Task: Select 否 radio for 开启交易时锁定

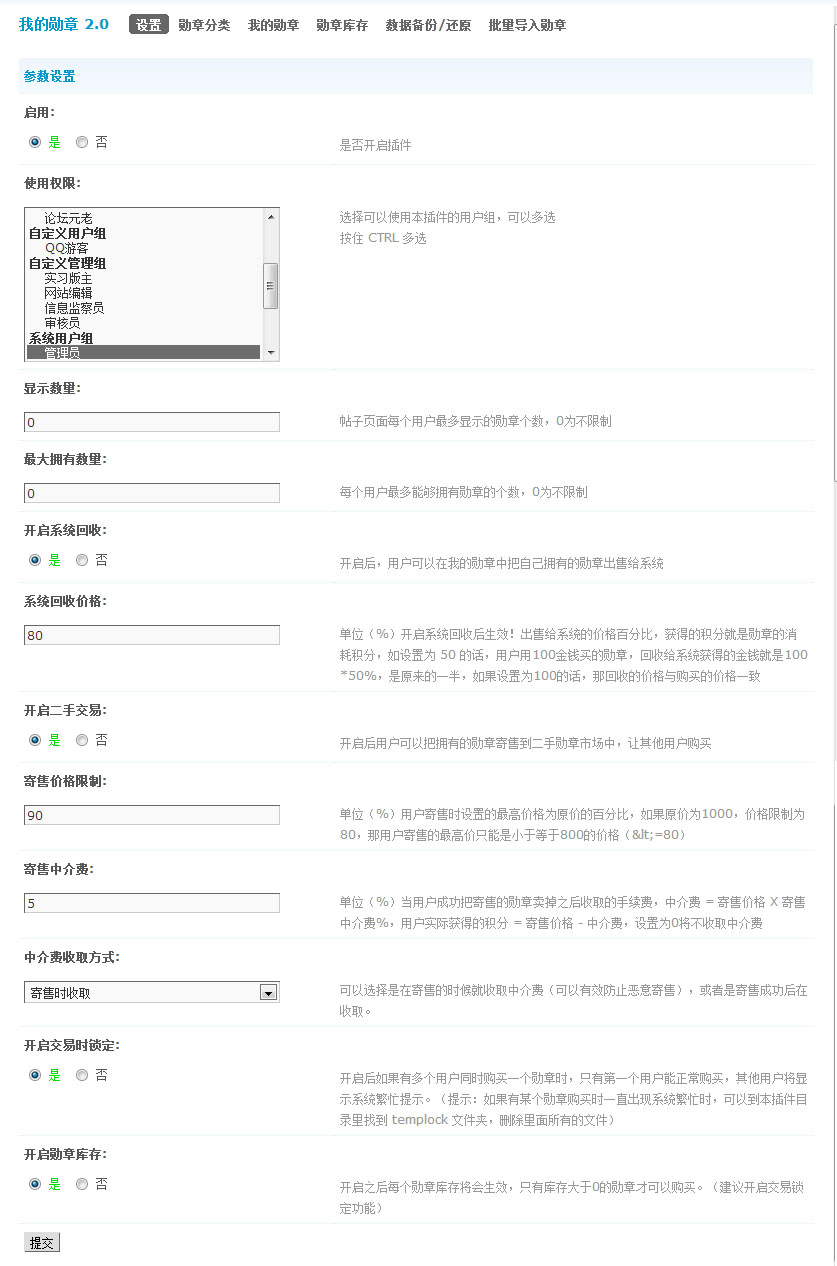Action: pyautogui.click(x=82, y=1075)
